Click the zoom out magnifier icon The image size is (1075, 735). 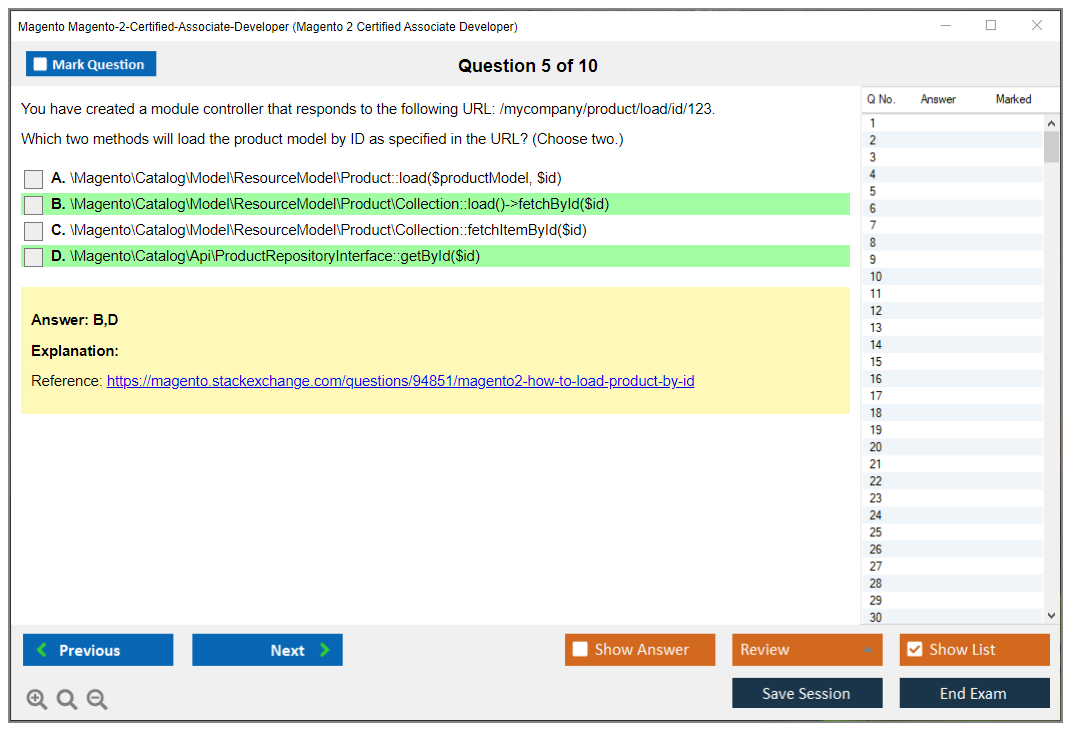pos(97,700)
